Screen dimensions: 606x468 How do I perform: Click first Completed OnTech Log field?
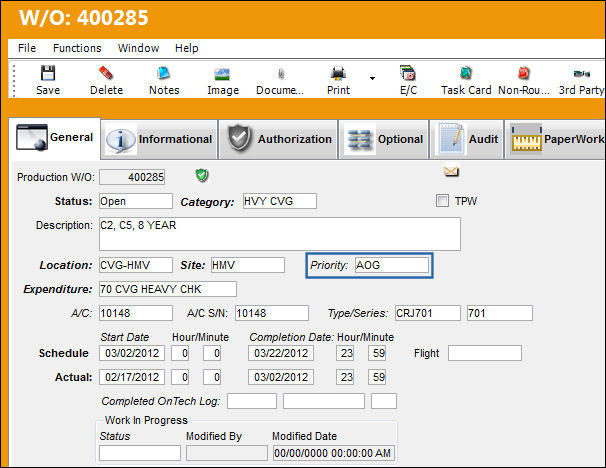click(252, 401)
